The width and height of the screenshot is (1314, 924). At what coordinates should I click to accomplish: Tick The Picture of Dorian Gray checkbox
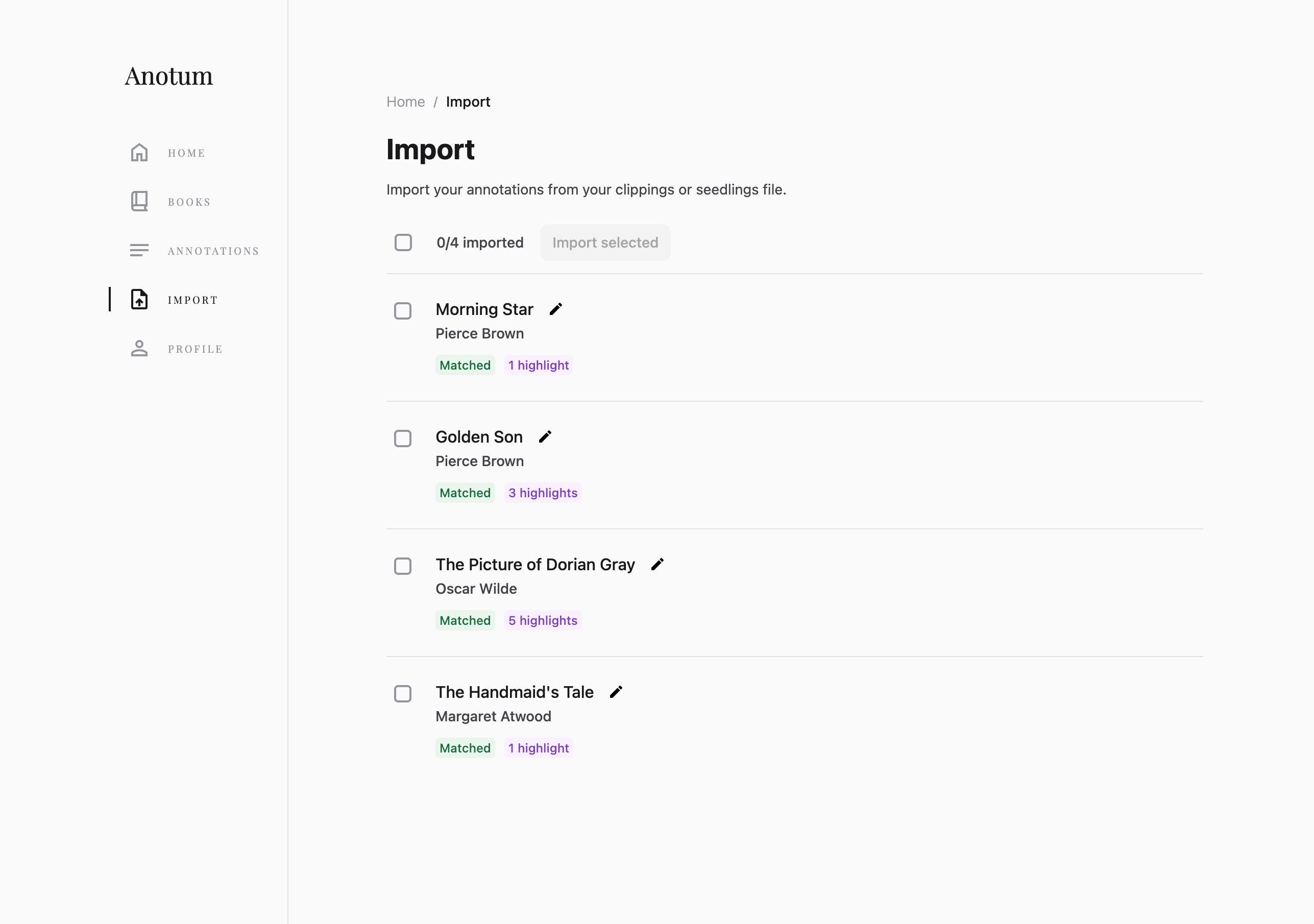click(x=403, y=567)
